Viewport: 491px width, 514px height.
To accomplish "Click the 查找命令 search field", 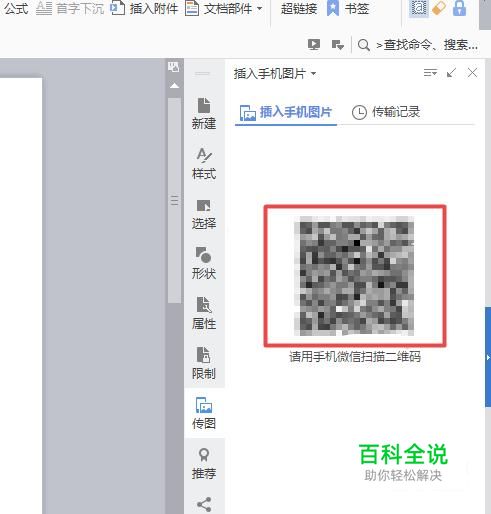I will [x=427, y=45].
